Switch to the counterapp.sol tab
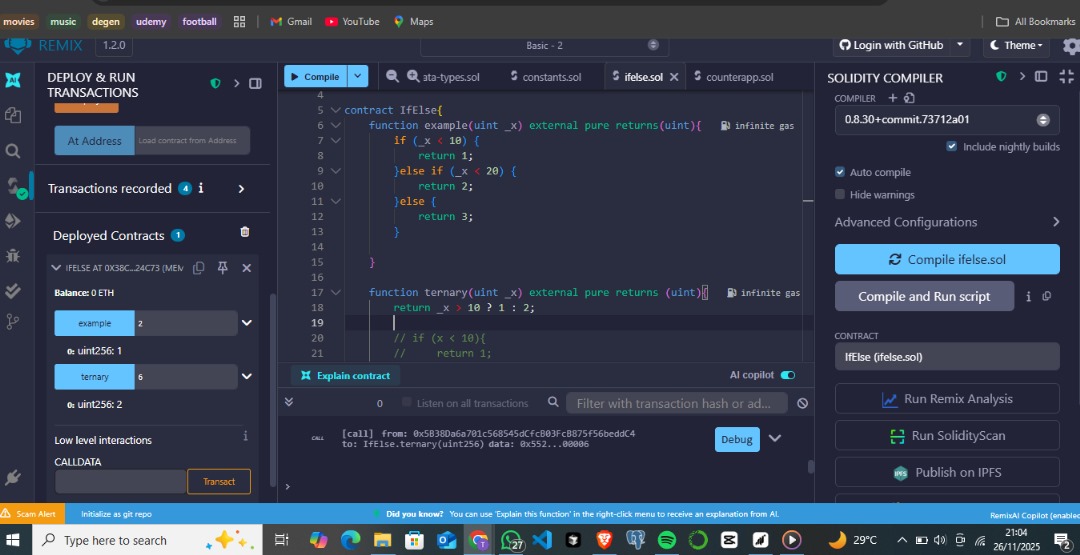The height and width of the screenshot is (555, 1080). tap(734, 77)
